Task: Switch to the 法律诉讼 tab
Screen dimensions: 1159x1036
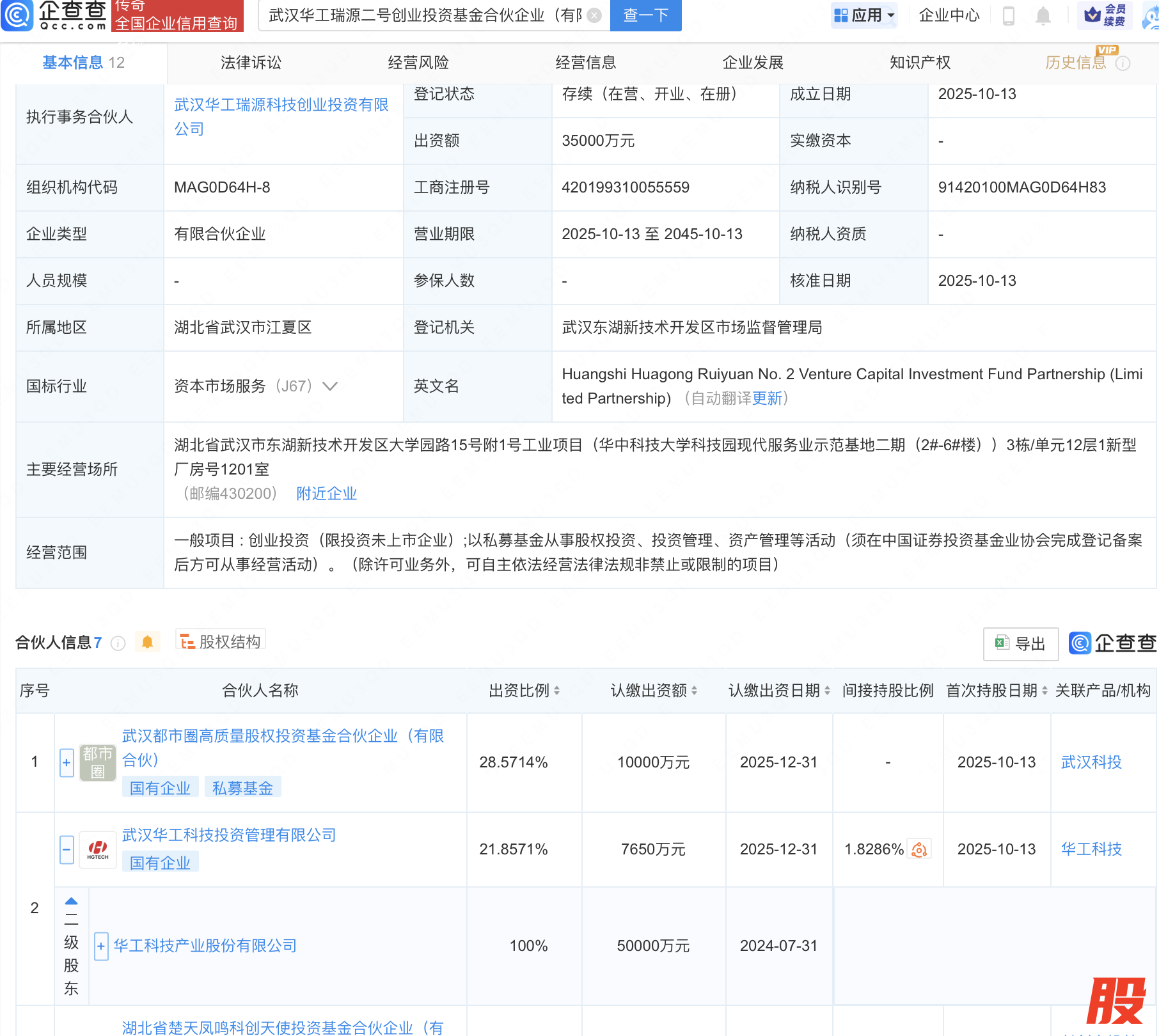Action: tap(251, 63)
